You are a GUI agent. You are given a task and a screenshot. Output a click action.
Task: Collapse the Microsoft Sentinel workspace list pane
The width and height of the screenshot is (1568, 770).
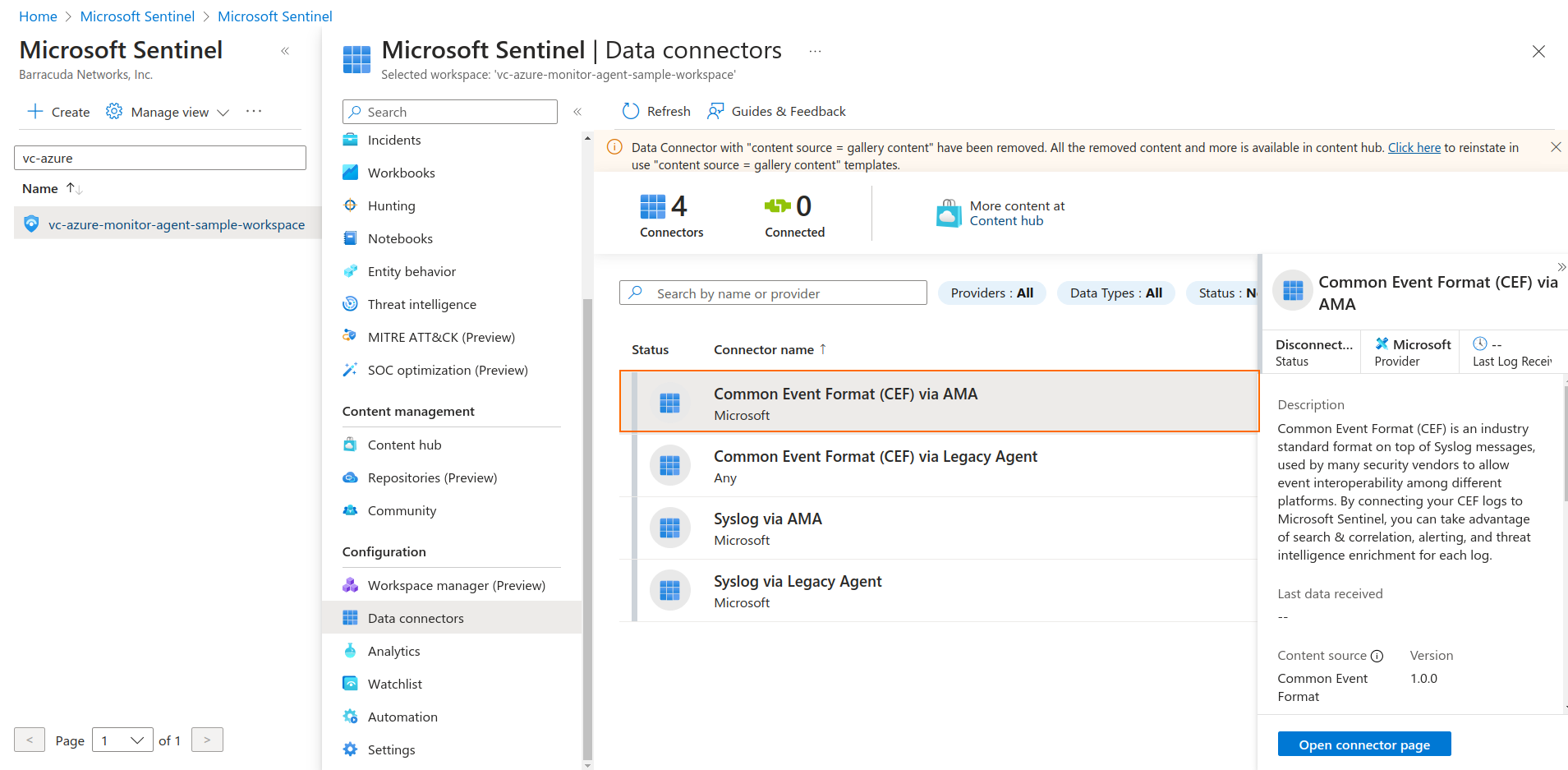[285, 51]
